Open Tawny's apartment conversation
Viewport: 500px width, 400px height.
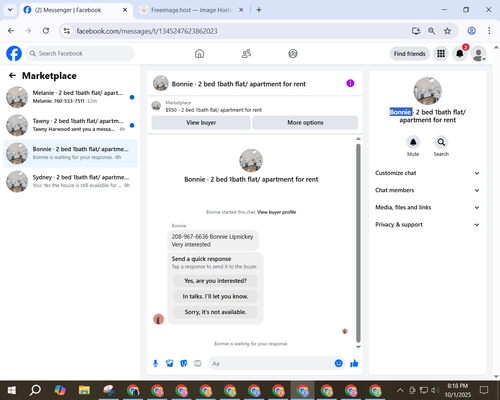70,125
